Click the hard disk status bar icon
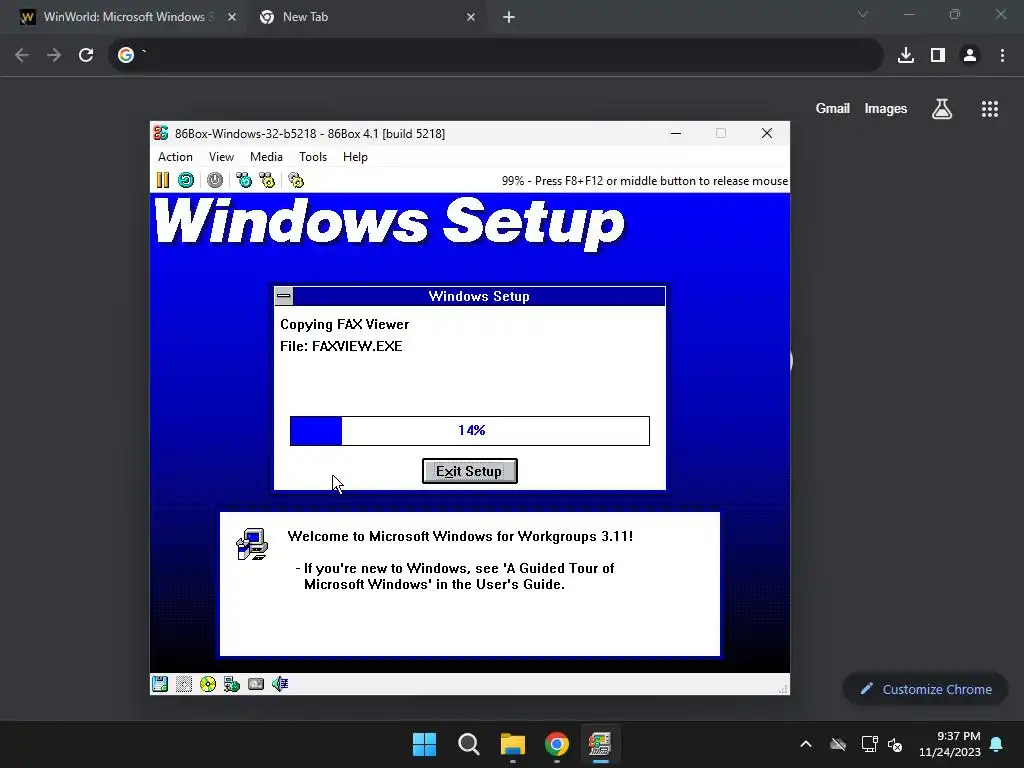This screenshot has width=1024, height=768. 256,684
